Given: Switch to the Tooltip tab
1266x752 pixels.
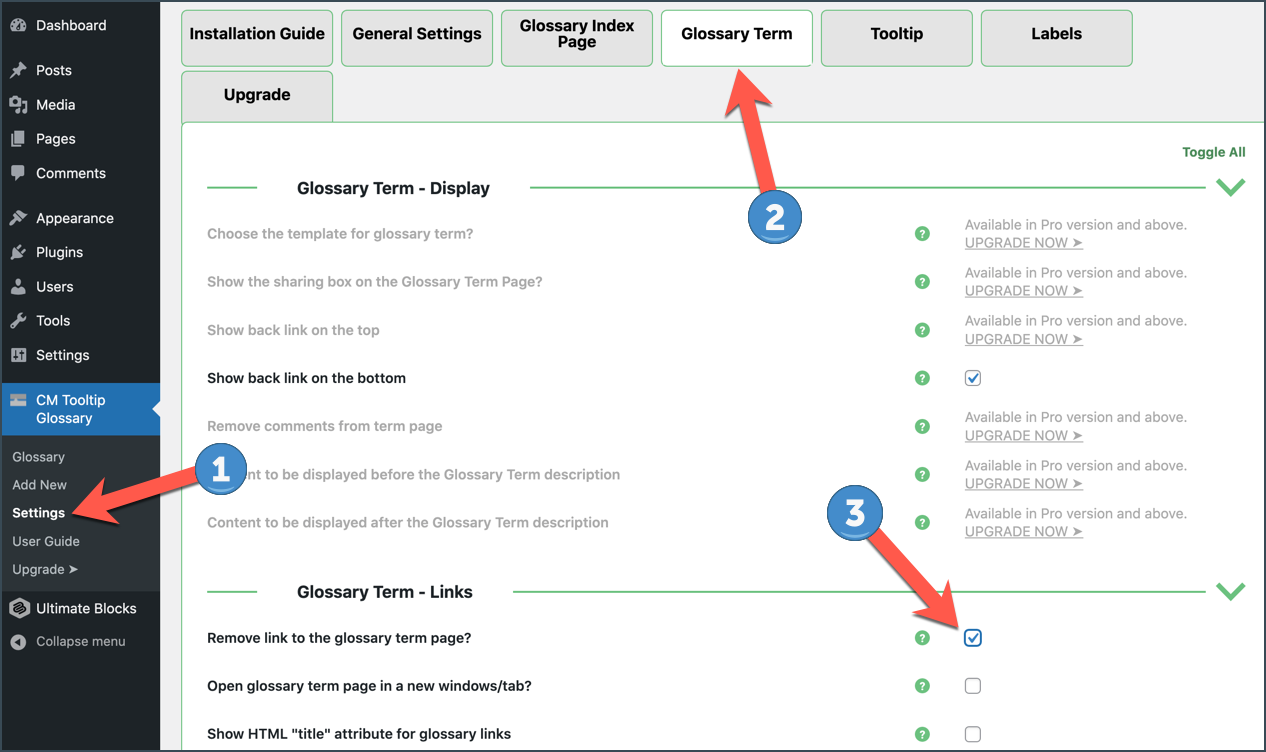Looking at the screenshot, I should (x=895, y=33).
